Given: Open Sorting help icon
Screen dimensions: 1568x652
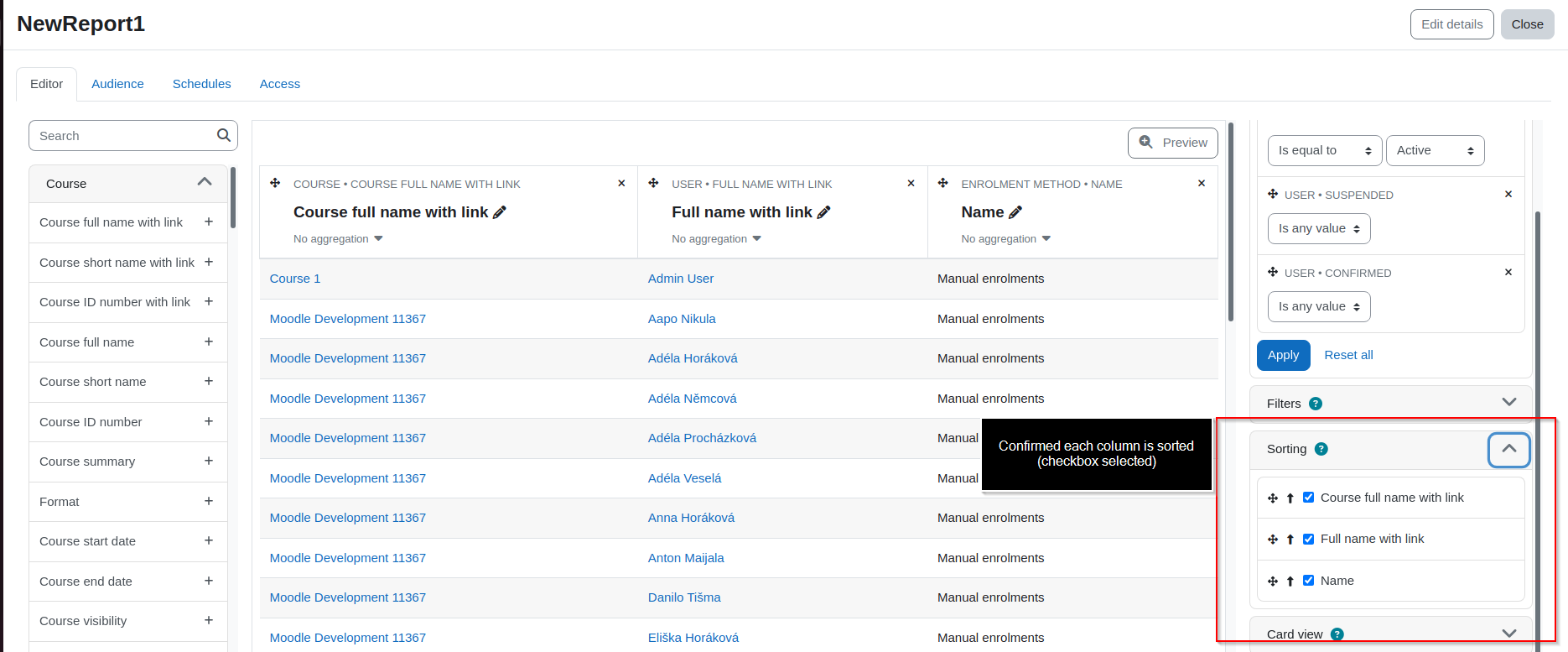Looking at the screenshot, I should (1321, 449).
